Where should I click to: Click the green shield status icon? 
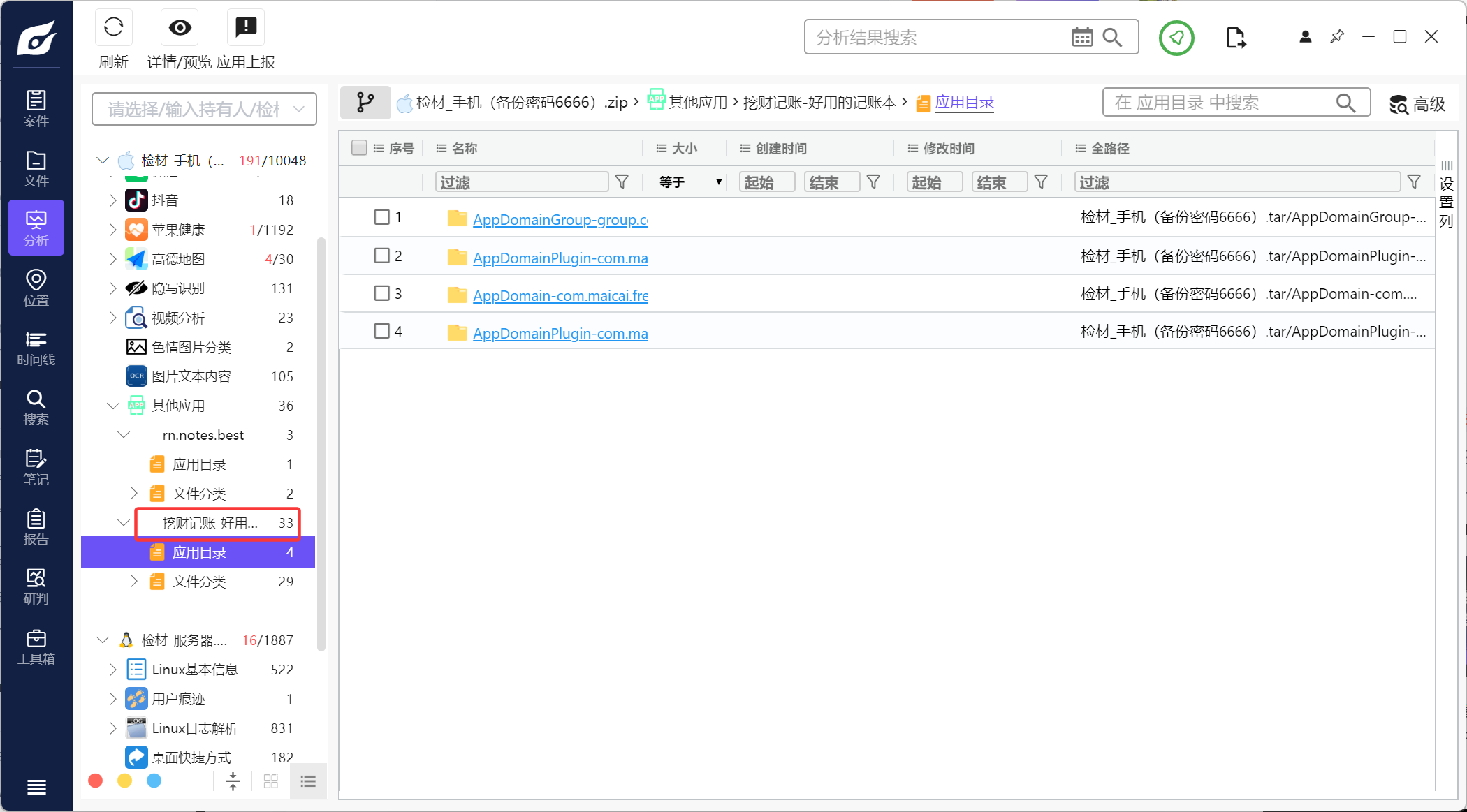click(x=1176, y=38)
